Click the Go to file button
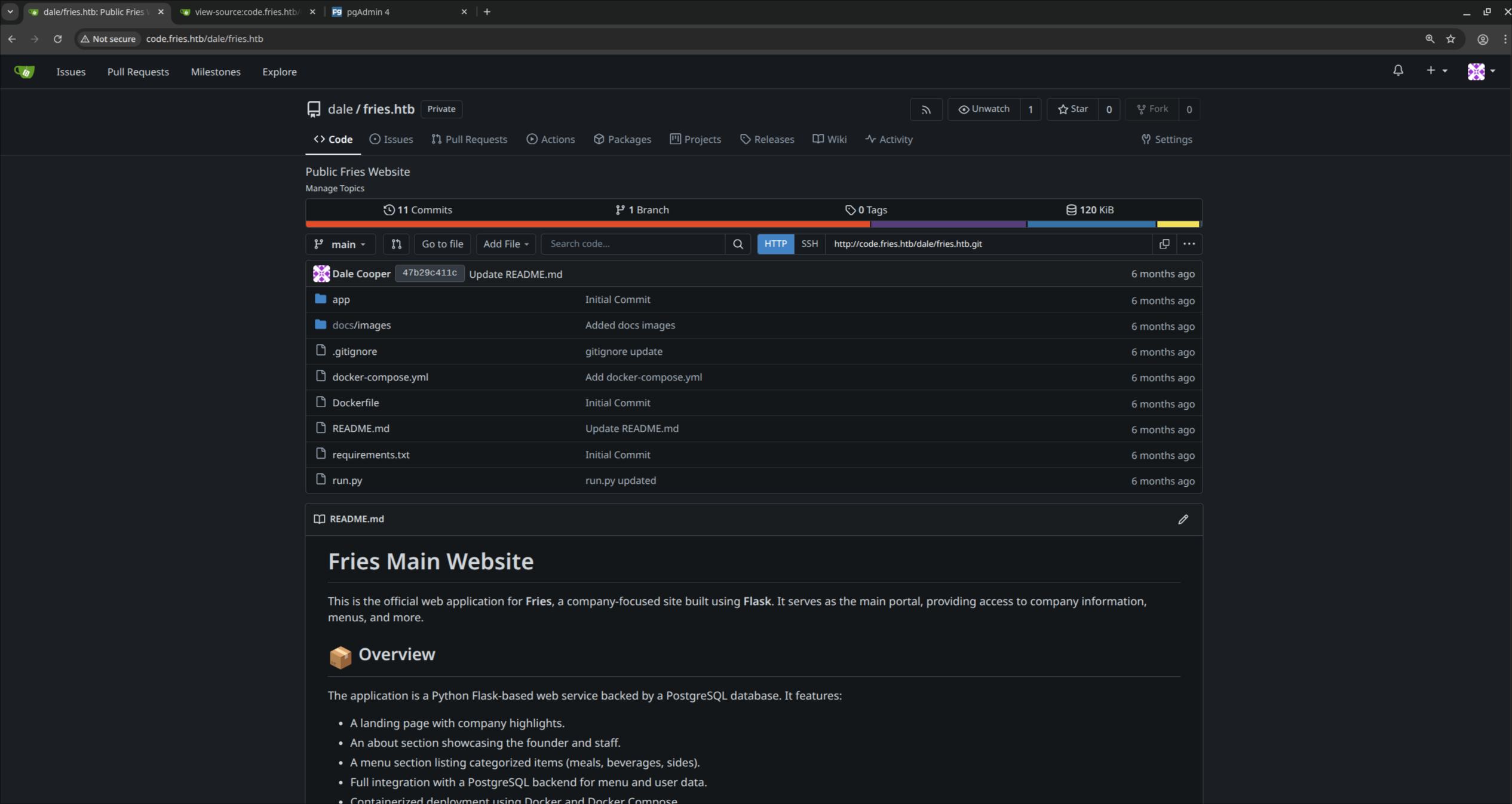Image resolution: width=1512 pixels, height=804 pixels. point(442,244)
